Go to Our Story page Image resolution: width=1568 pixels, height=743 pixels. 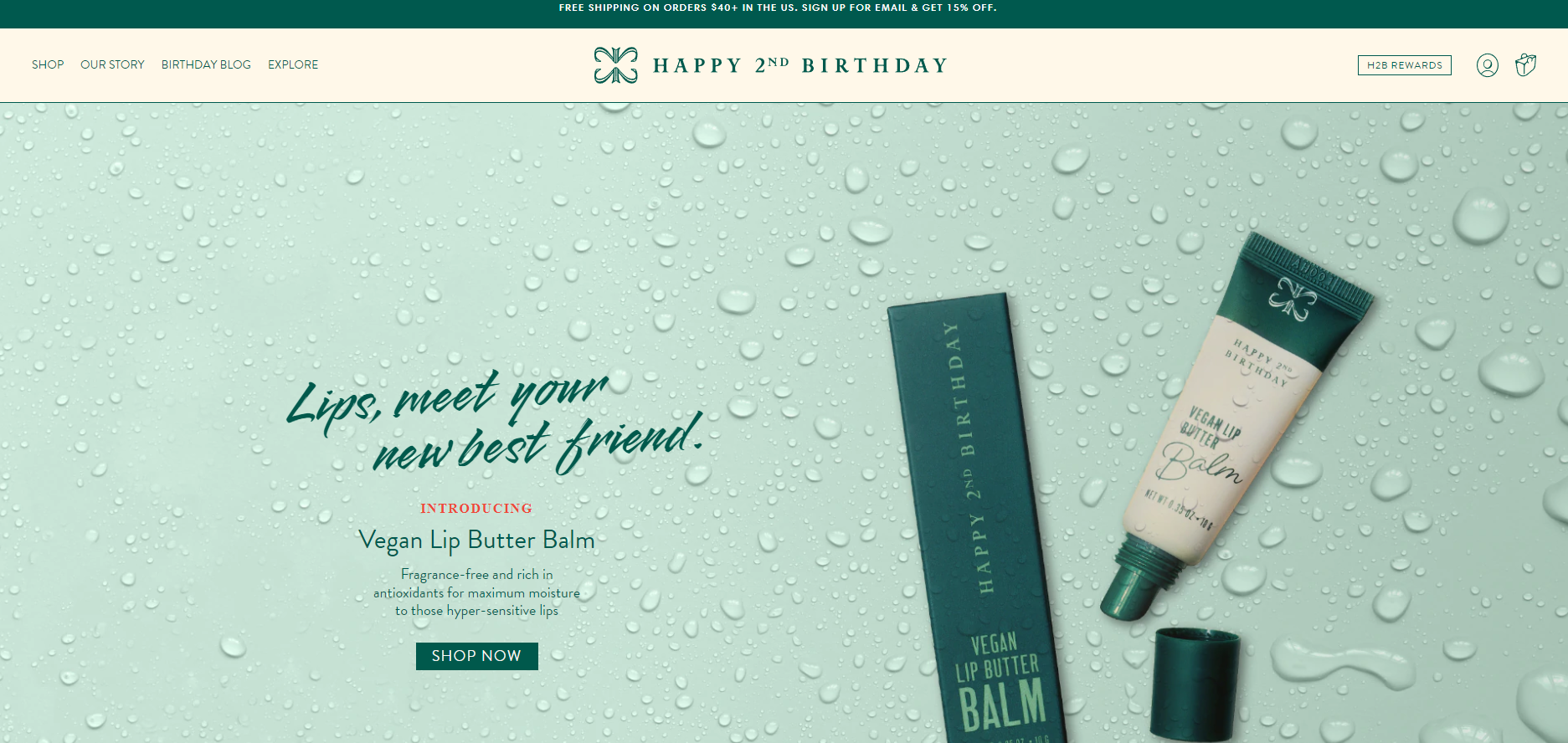(x=112, y=64)
